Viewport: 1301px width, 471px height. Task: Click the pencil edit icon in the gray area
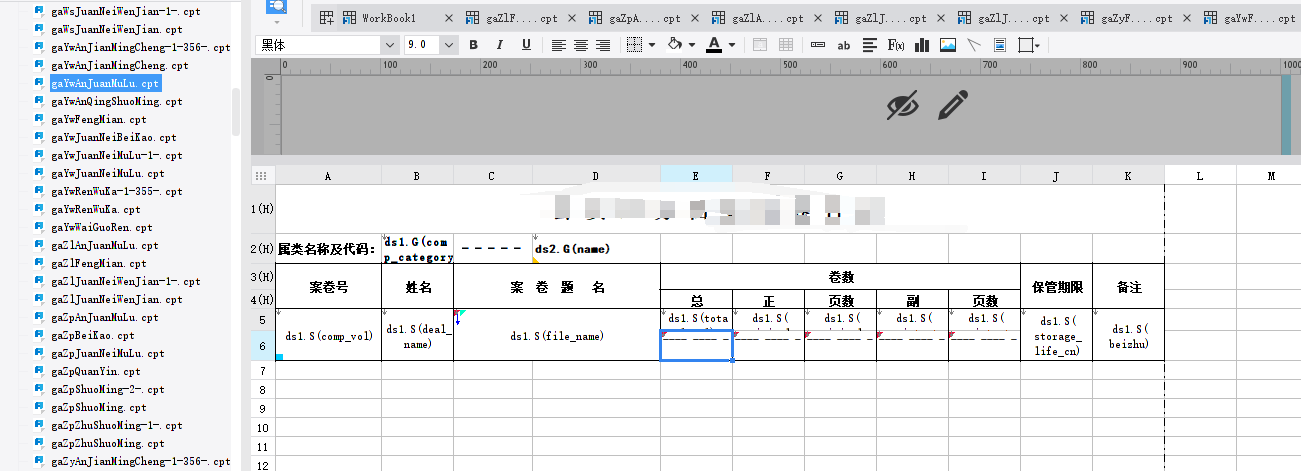pos(953,104)
